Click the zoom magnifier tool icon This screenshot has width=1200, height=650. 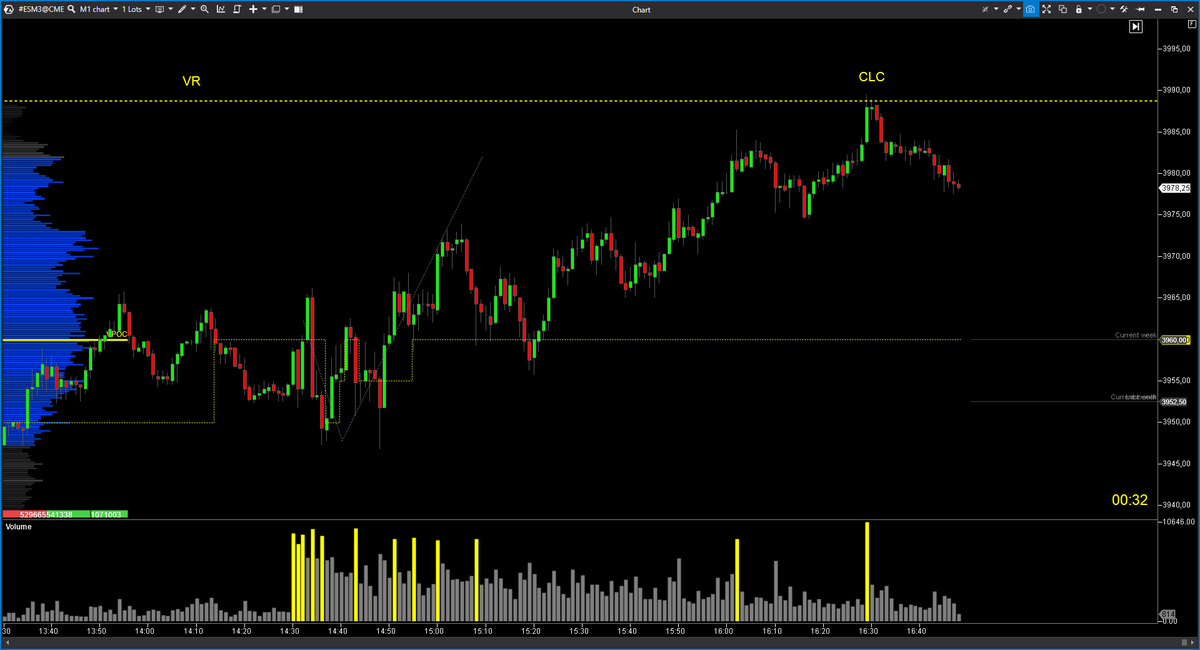pyautogui.click(x=204, y=9)
